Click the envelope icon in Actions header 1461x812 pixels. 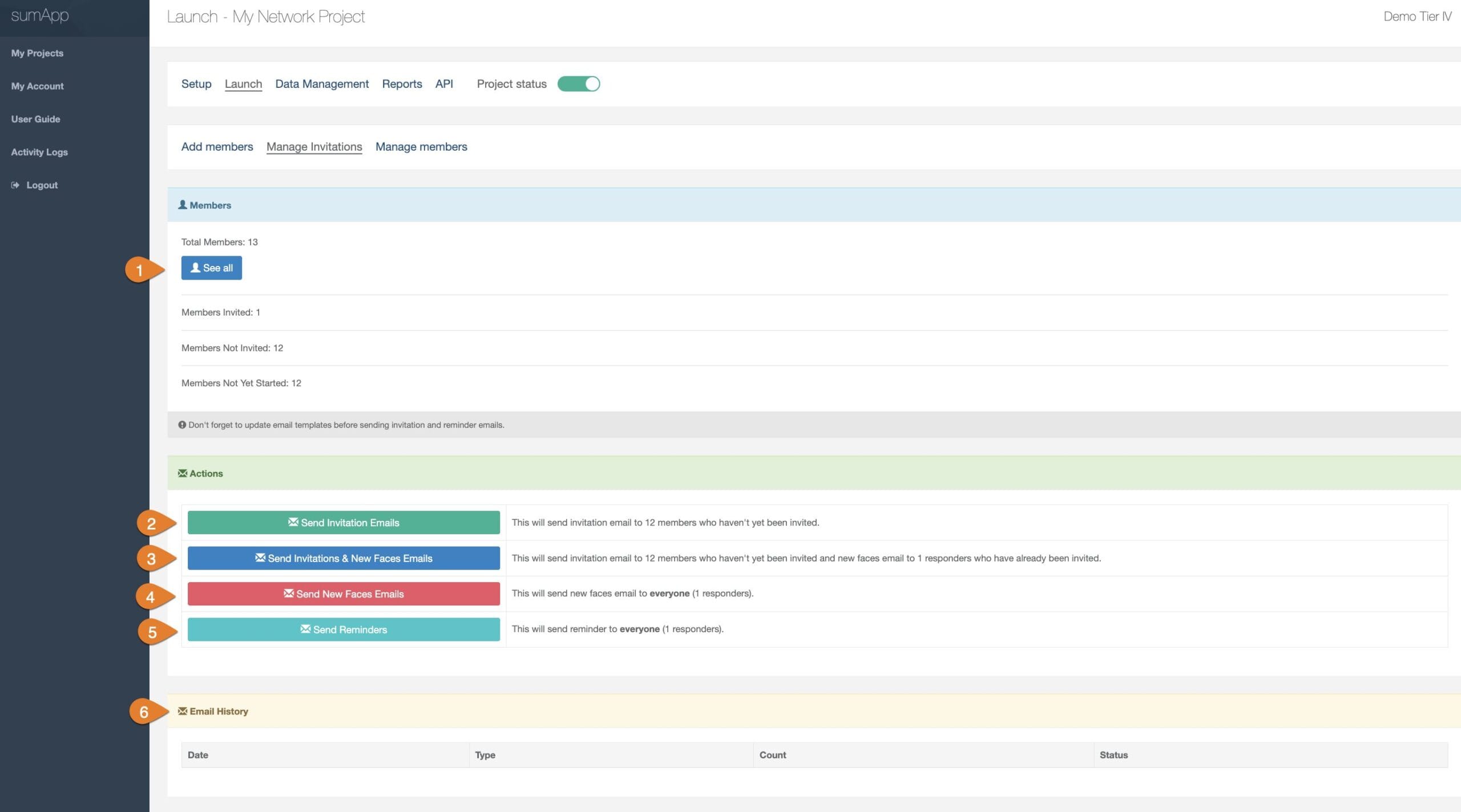click(x=183, y=473)
